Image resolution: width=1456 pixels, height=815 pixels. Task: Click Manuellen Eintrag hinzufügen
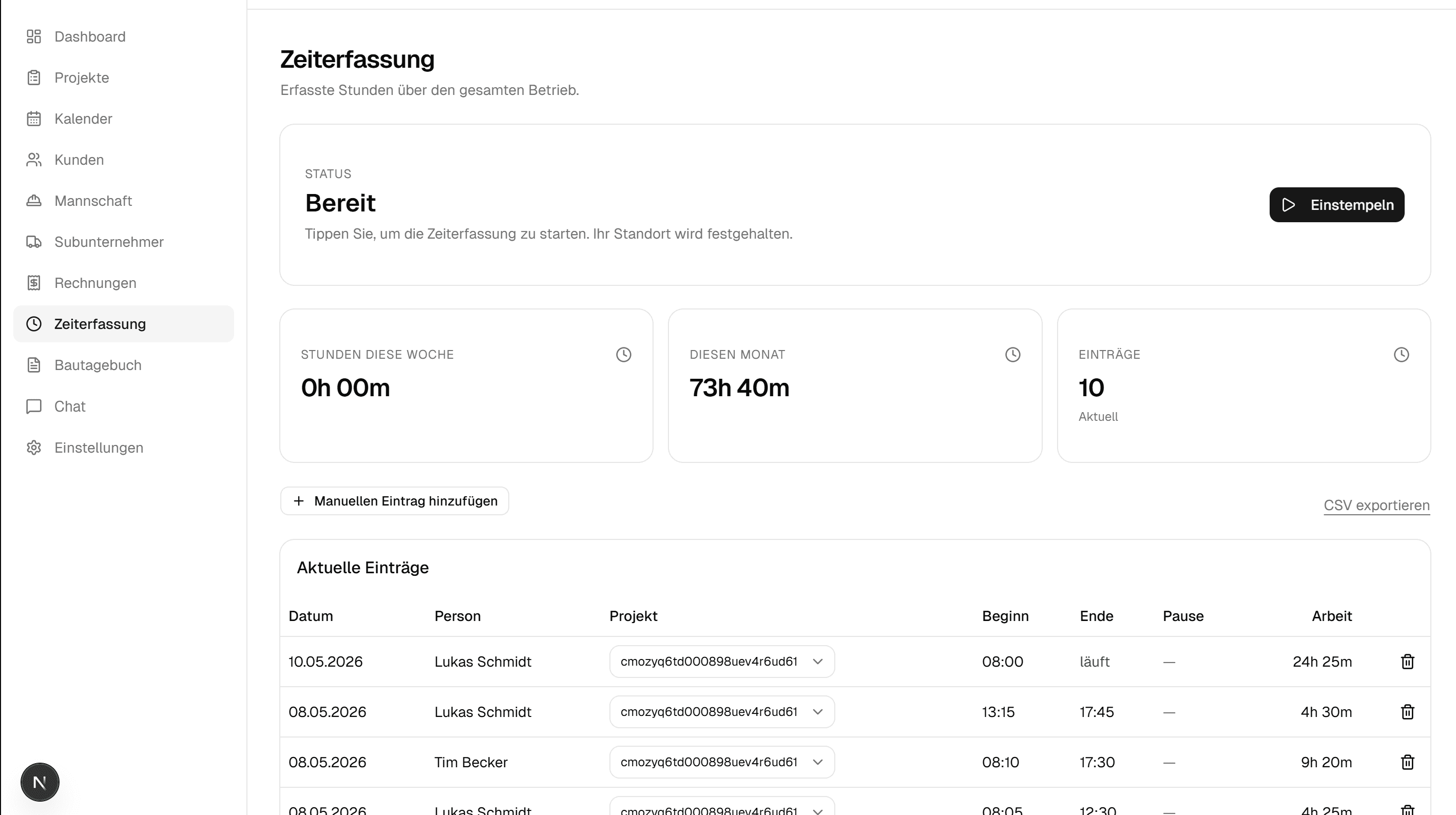pyautogui.click(x=394, y=501)
